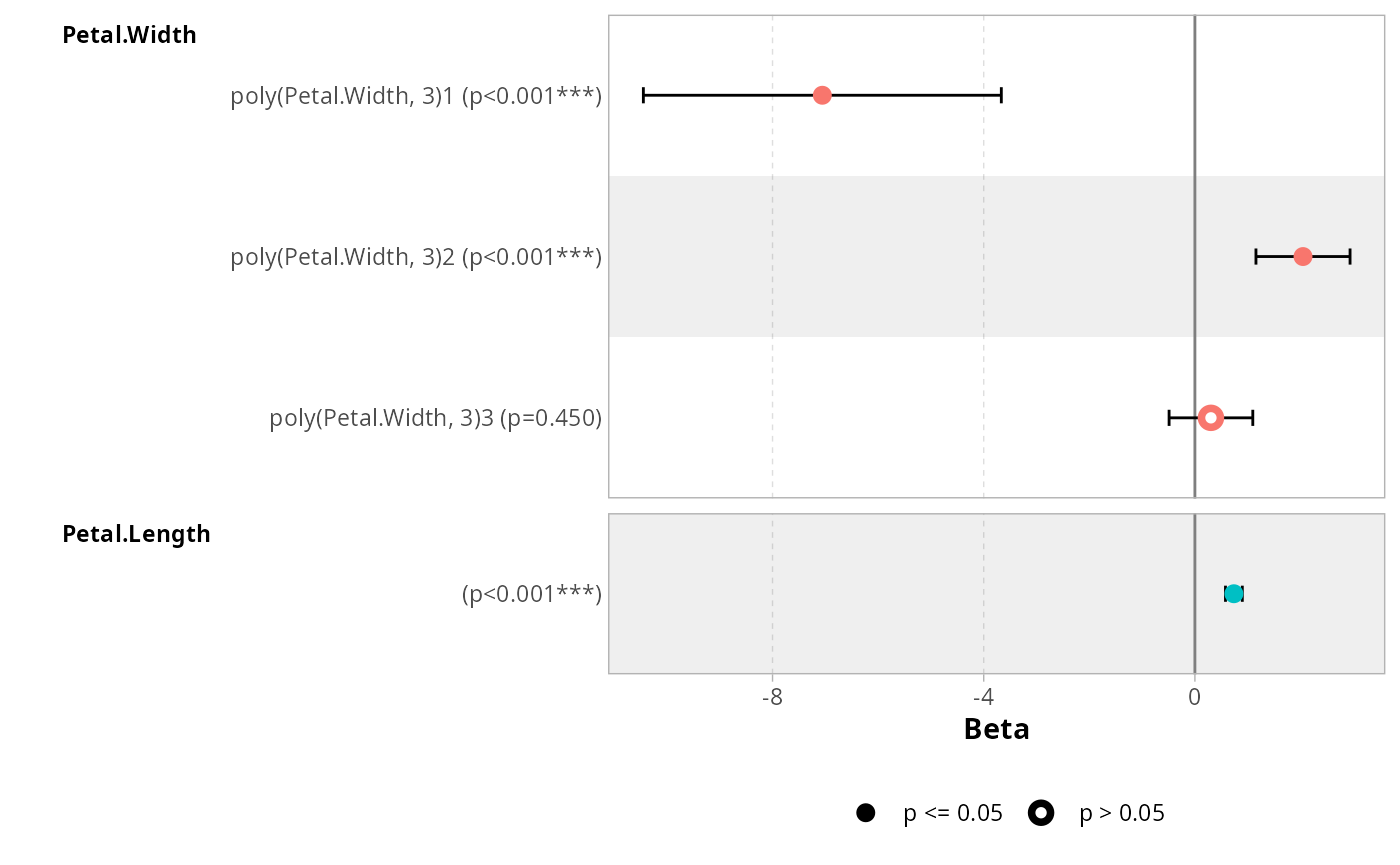Click the Beta x-axis title
Image resolution: width=1400 pixels, height=865 pixels.
(996, 729)
